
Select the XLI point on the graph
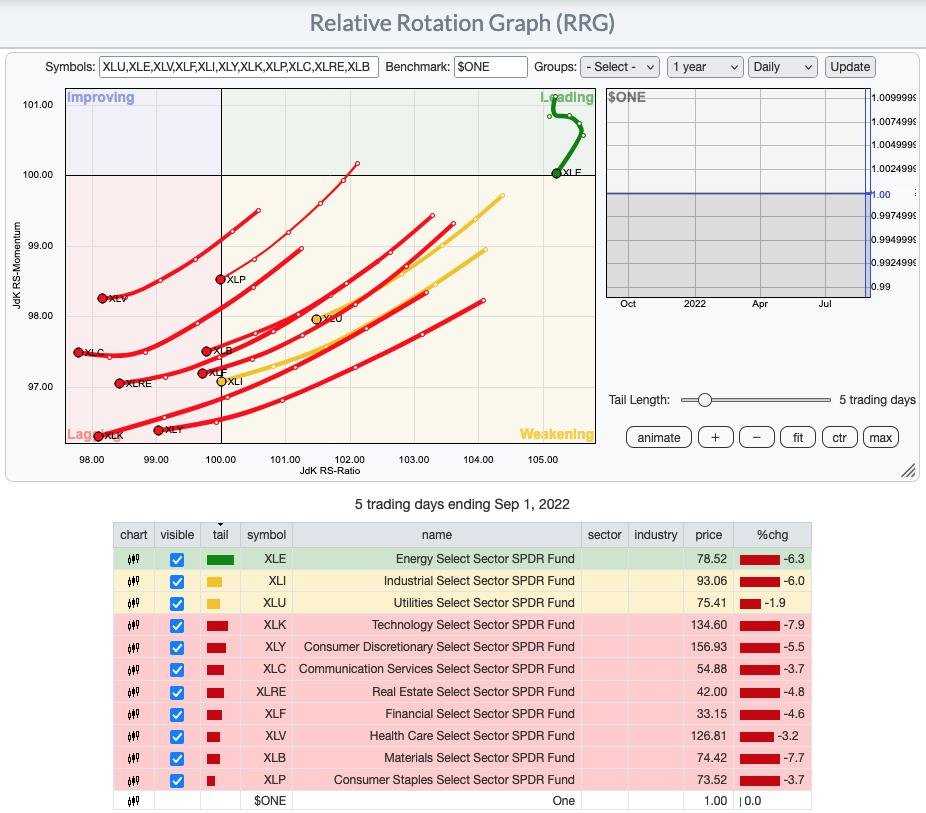pos(221,381)
